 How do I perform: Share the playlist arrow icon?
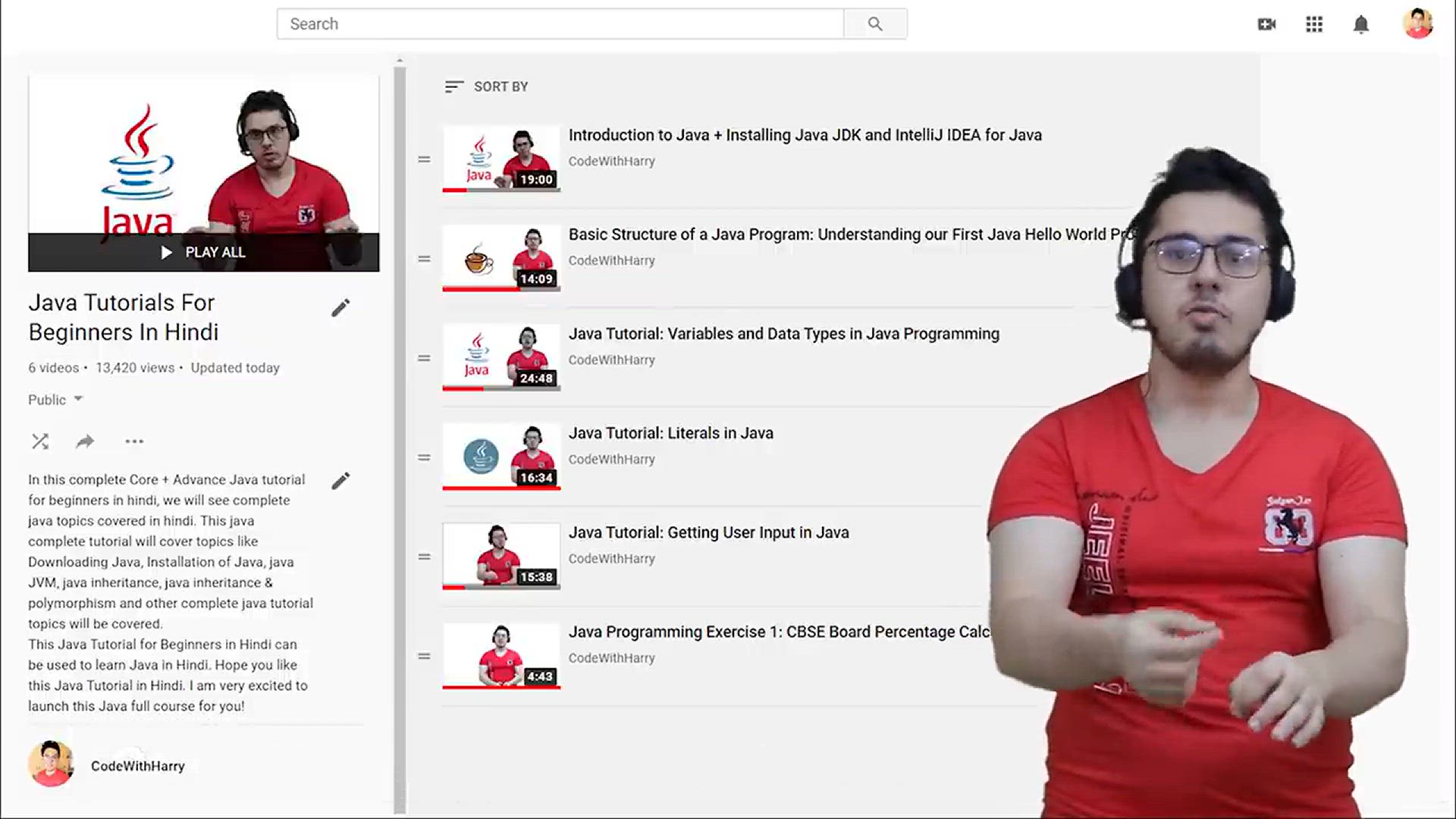[x=85, y=441]
